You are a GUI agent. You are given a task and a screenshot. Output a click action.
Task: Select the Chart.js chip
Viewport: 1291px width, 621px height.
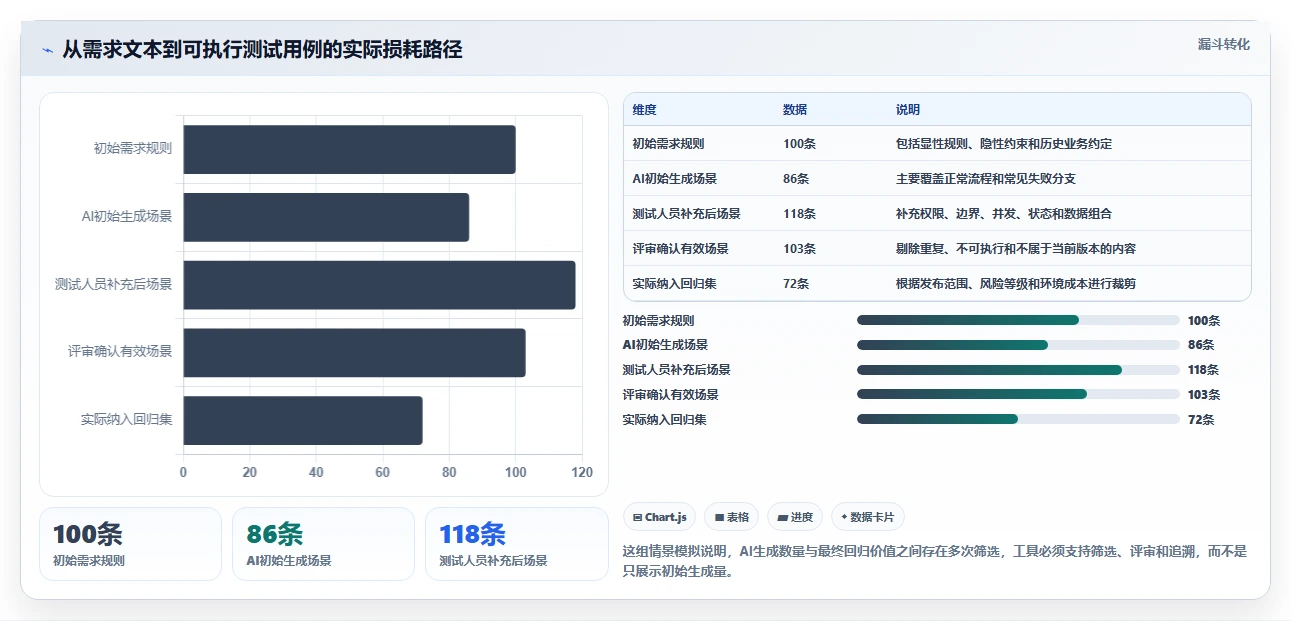pyautogui.click(x=659, y=517)
